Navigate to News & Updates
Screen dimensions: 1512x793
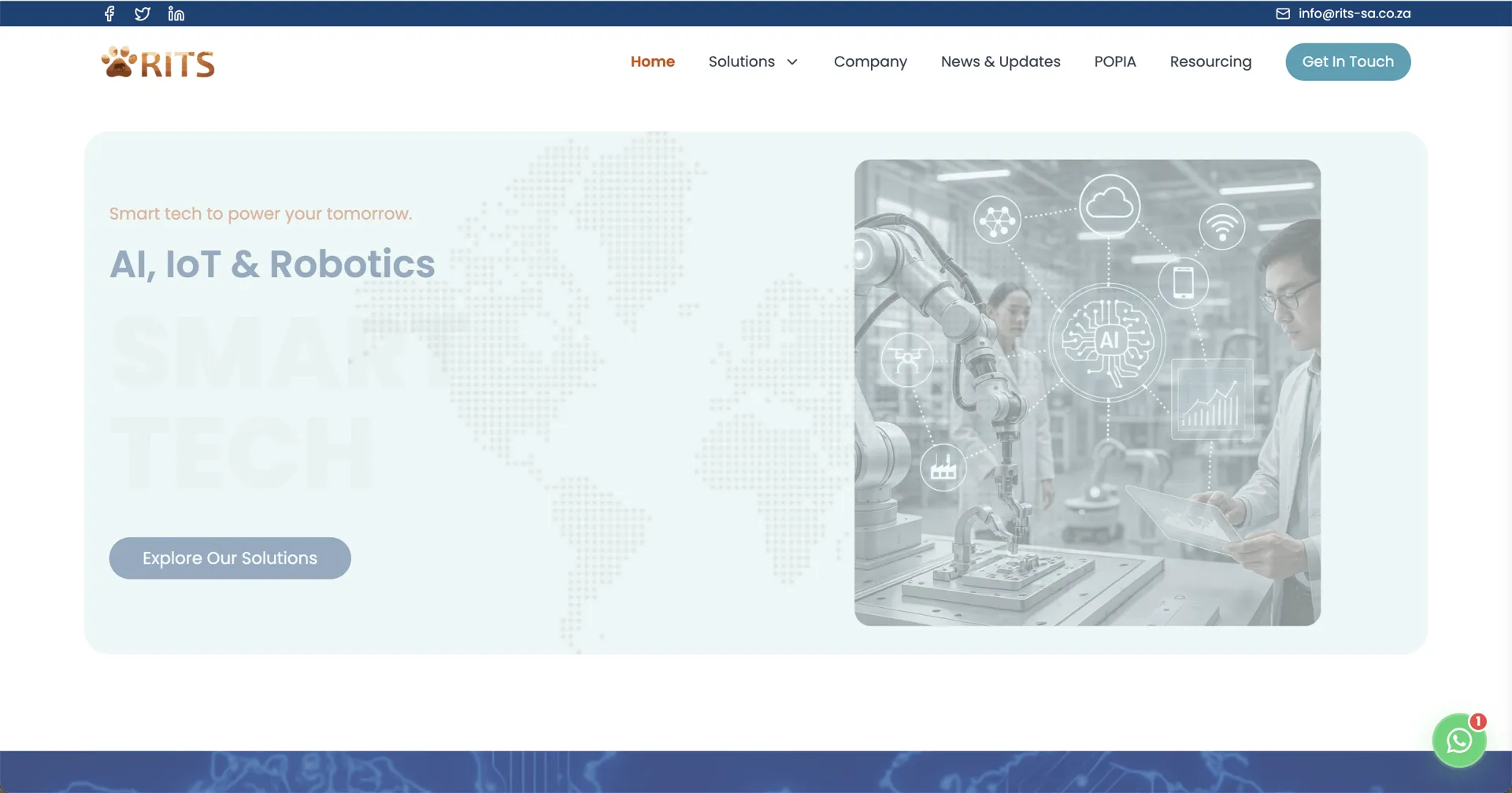pyautogui.click(x=1000, y=61)
